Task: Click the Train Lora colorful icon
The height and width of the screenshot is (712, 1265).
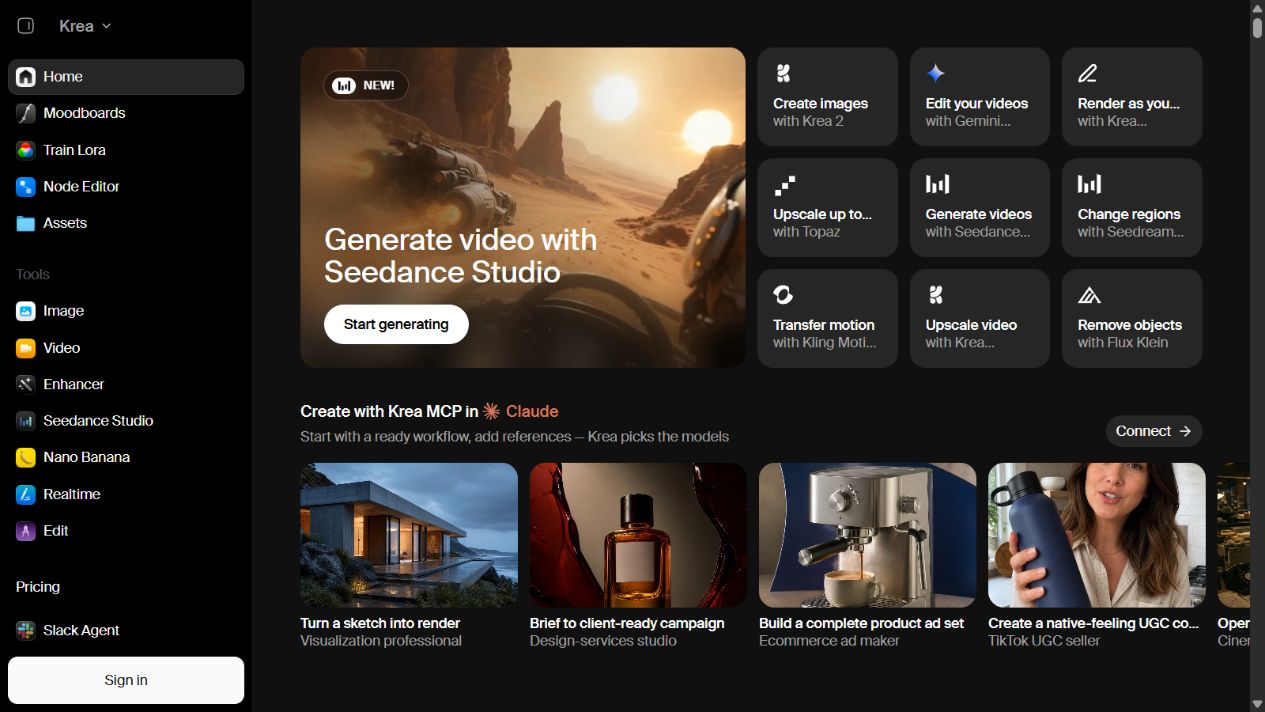Action: 26,150
